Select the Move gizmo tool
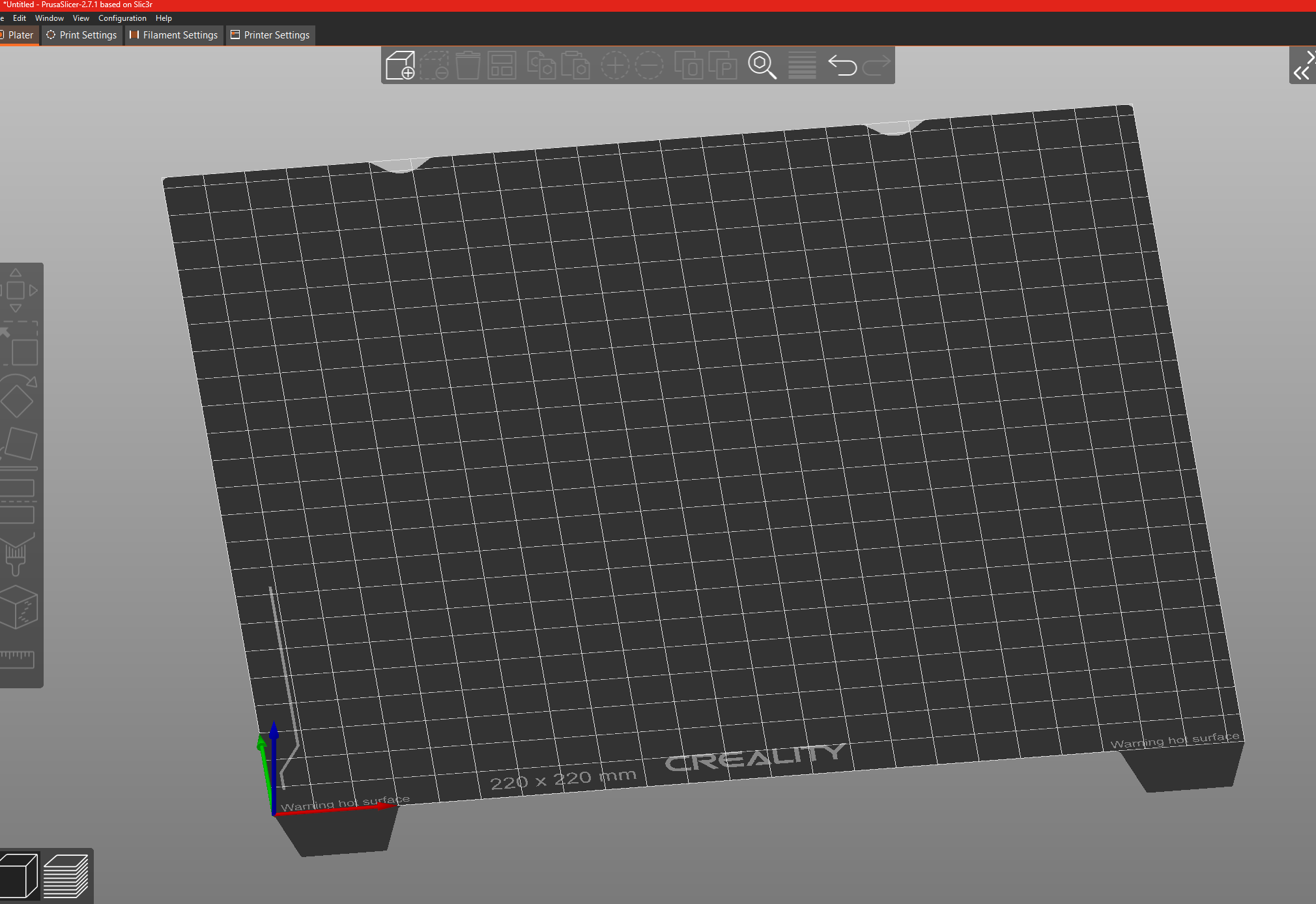Viewport: 1316px width, 904px height. point(18,290)
